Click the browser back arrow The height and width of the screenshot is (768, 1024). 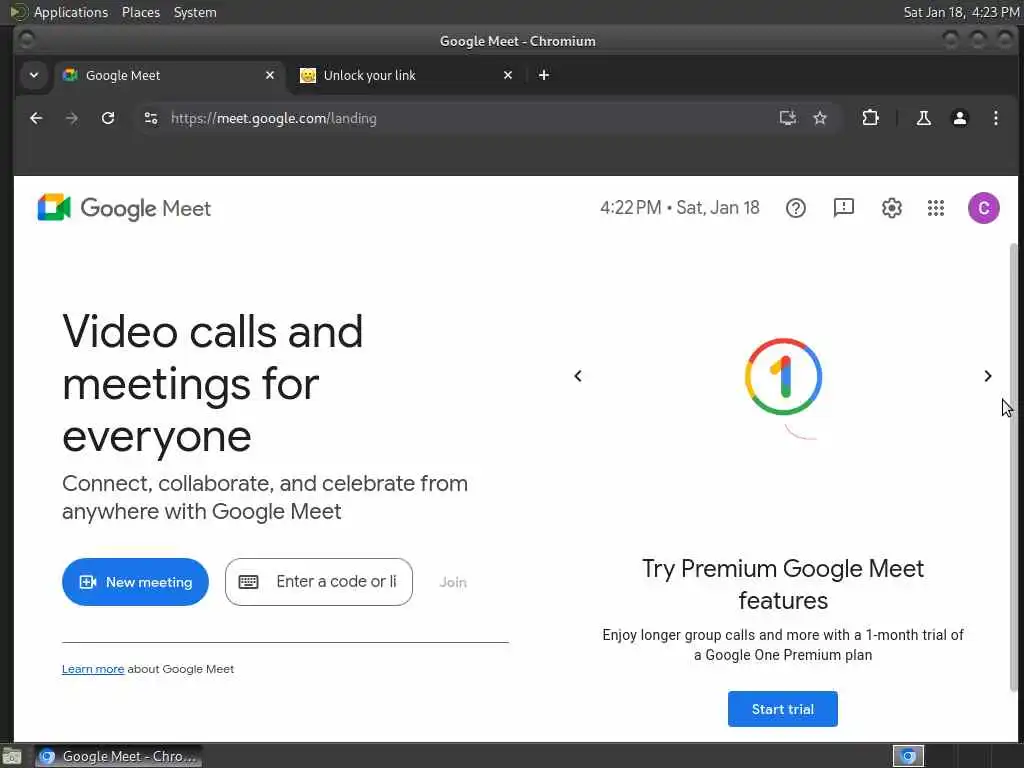37,118
